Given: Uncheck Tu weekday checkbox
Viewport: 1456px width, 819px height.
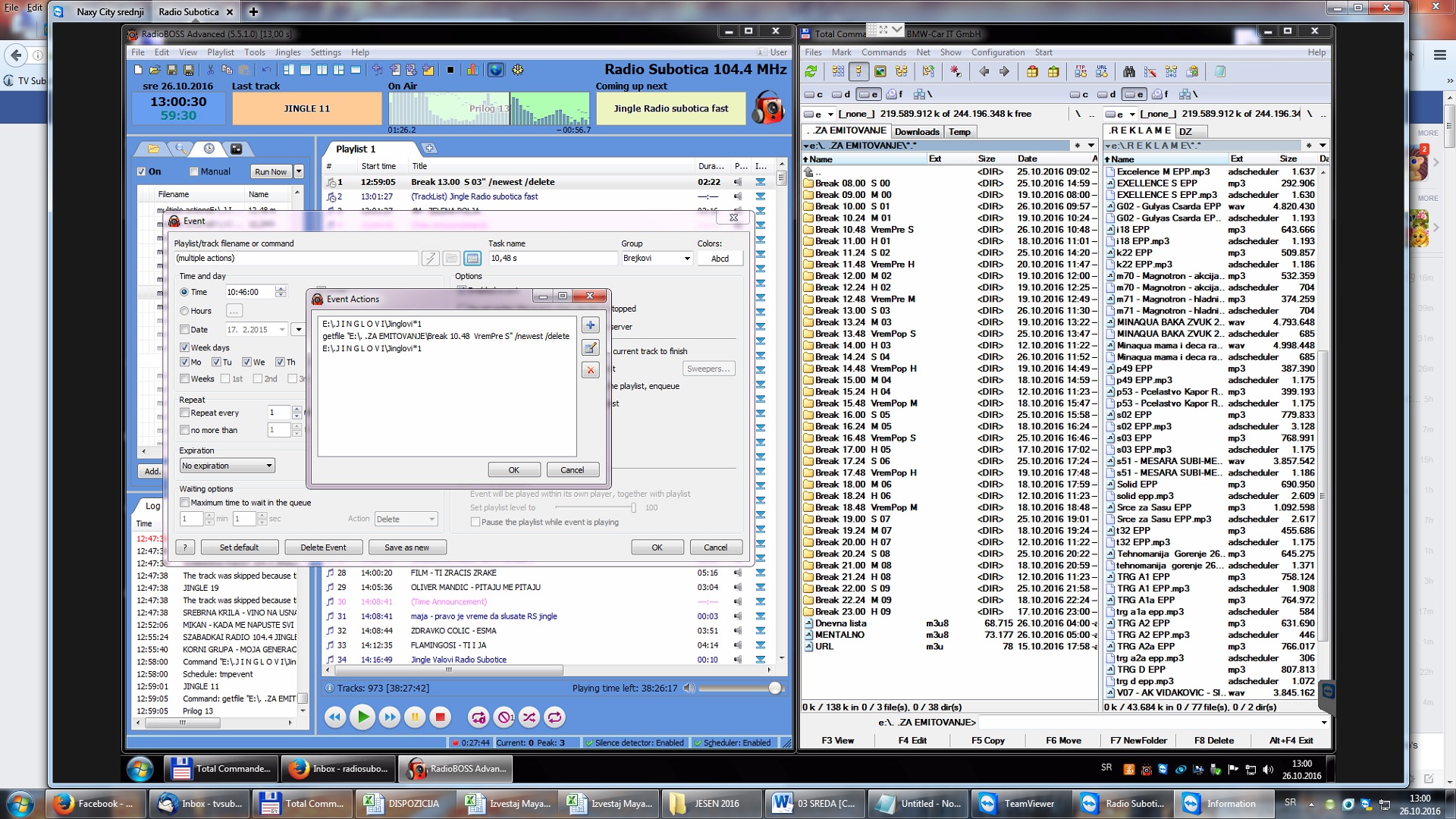Looking at the screenshot, I should click(216, 362).
